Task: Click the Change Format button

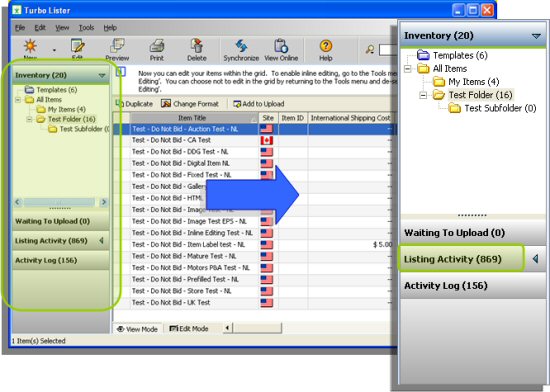Action: point(190,104)
